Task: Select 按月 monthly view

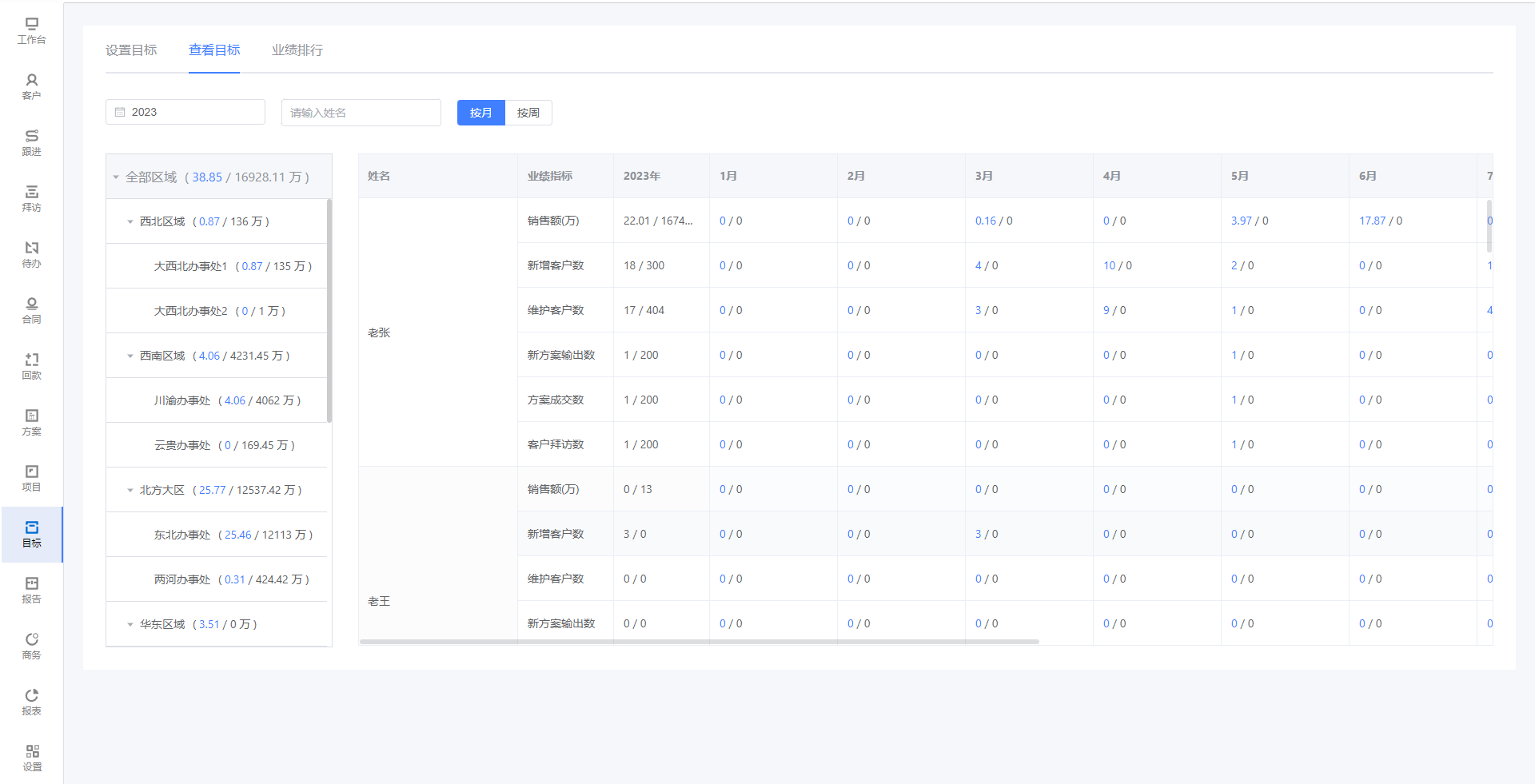Action: (x=480, y=113)
